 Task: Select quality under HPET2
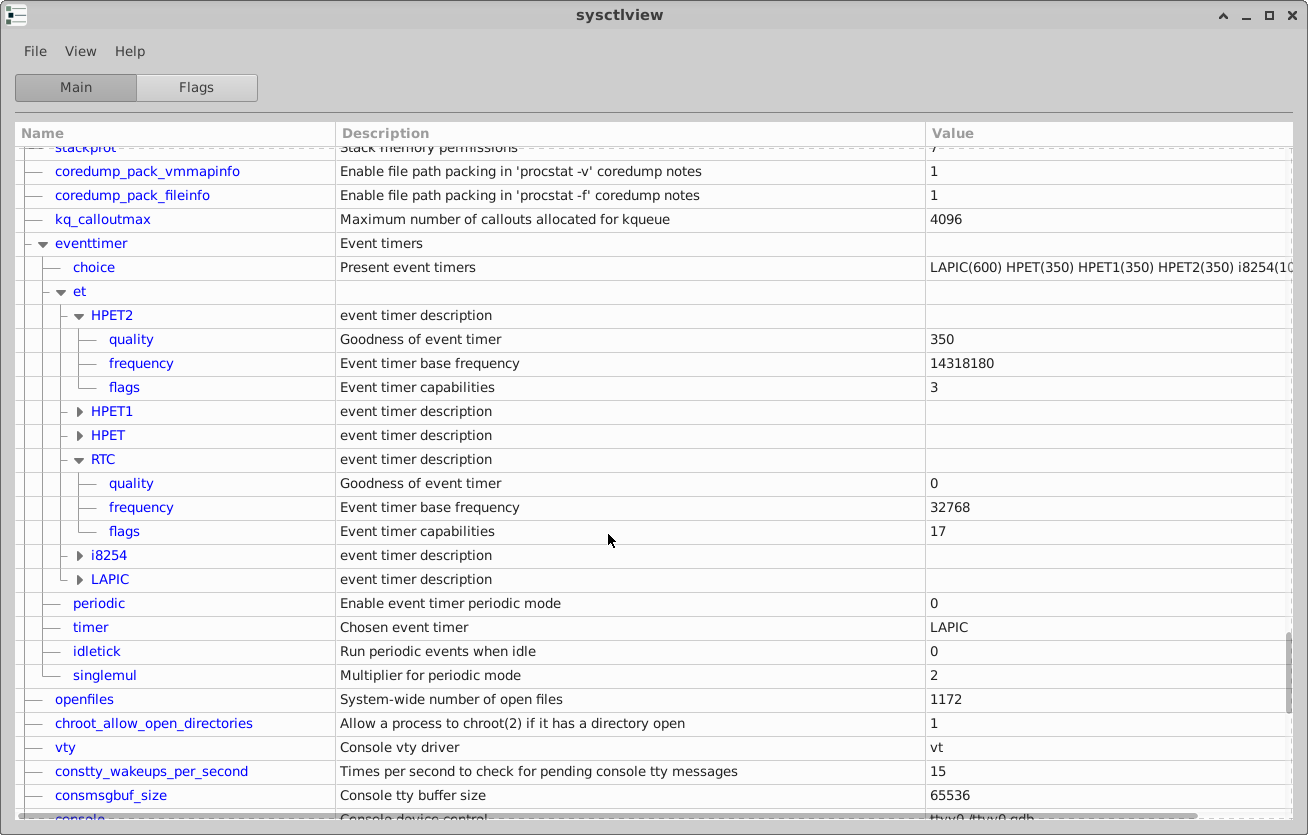[131, 340]
